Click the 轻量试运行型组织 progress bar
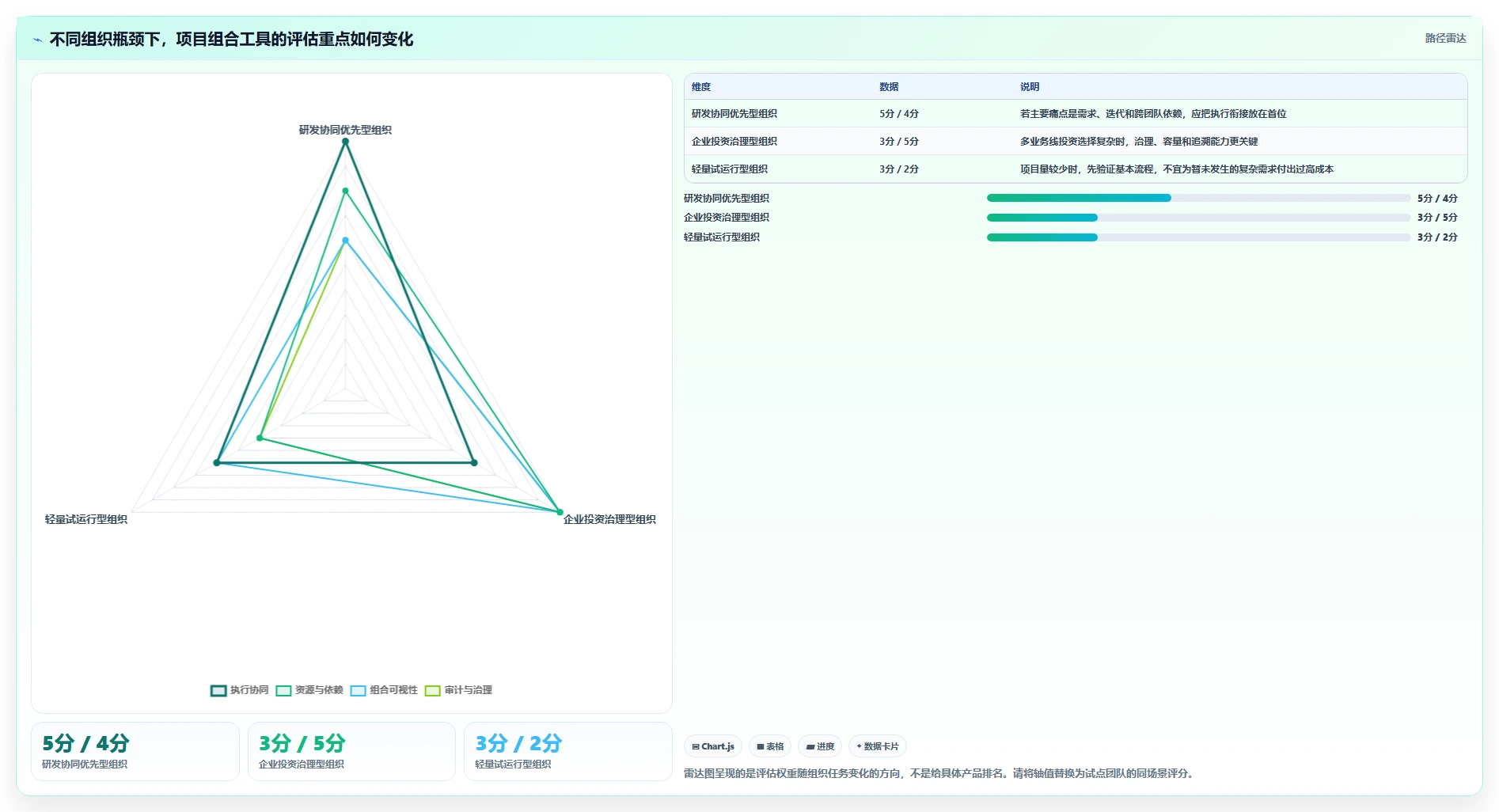This screenshot has height=812, width=1499. pos(1198,237)
